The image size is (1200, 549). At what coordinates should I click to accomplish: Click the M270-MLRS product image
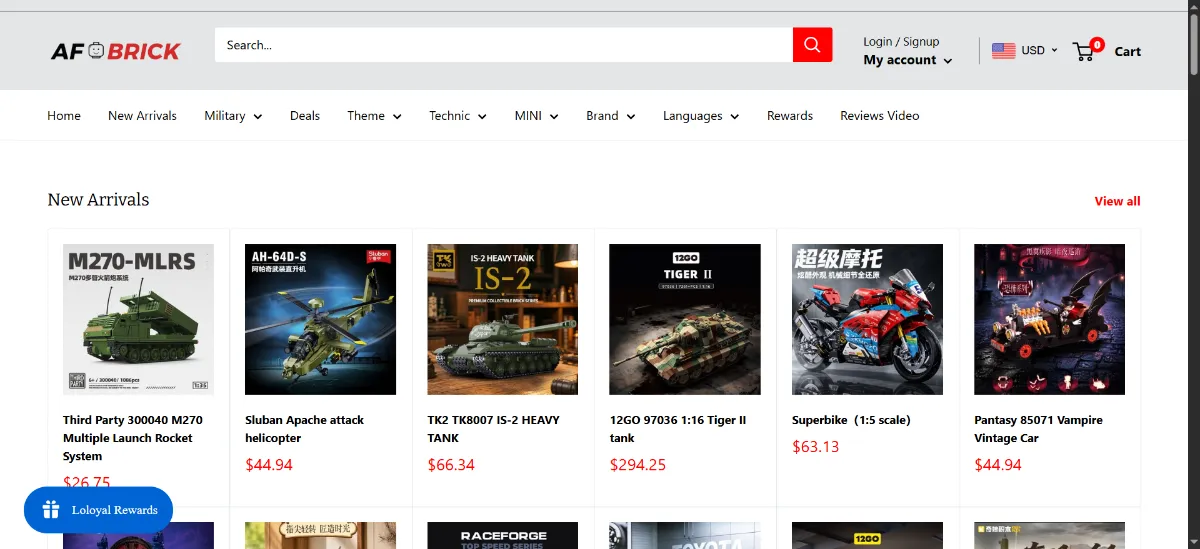point(138,319)
